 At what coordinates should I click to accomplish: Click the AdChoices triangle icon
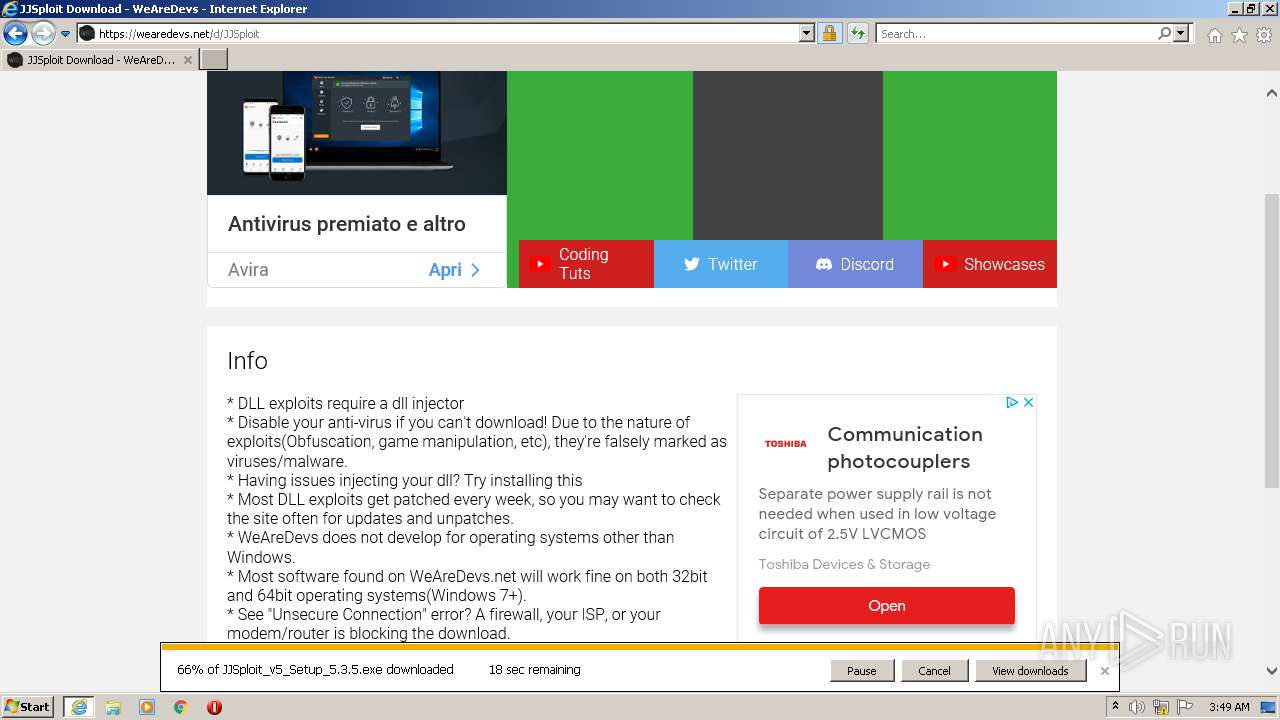click(1011, 402)
